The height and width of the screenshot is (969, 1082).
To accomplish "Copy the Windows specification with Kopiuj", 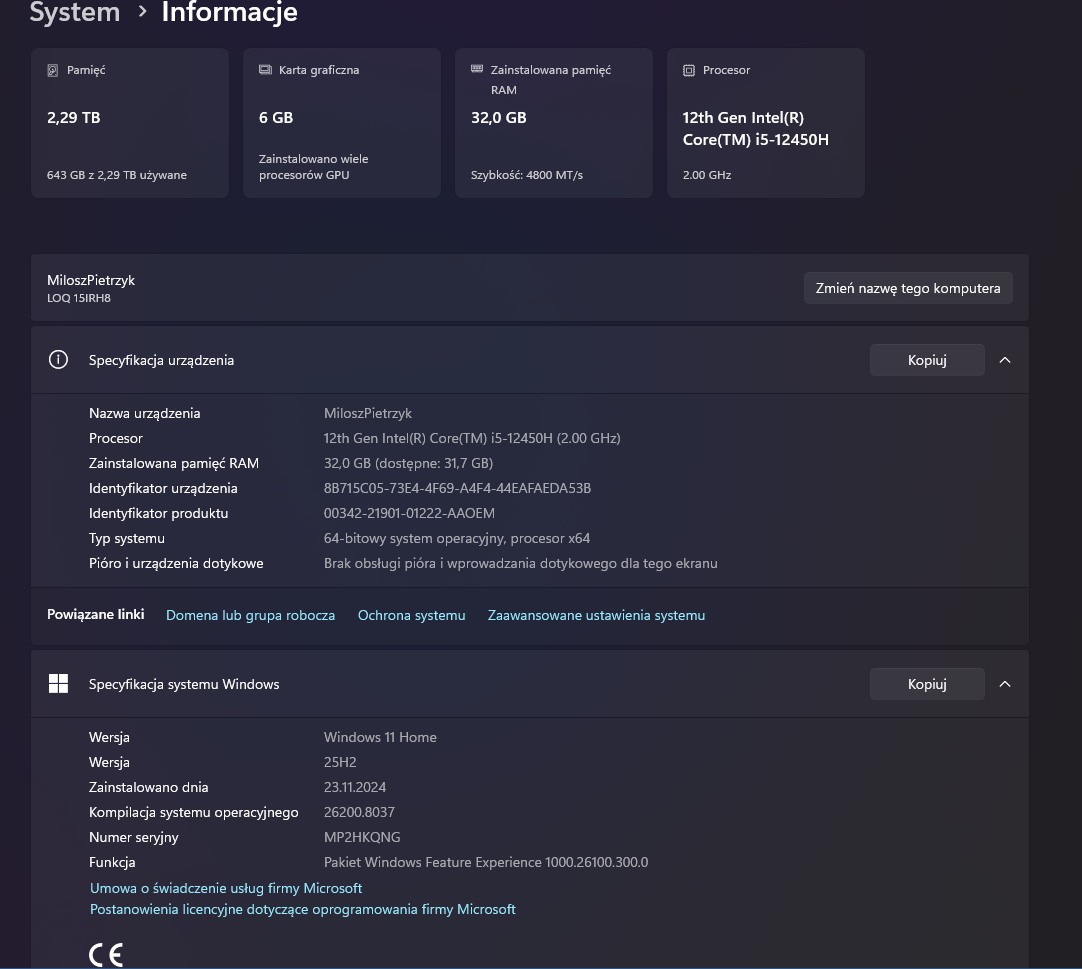I will (x=927, y=684).
